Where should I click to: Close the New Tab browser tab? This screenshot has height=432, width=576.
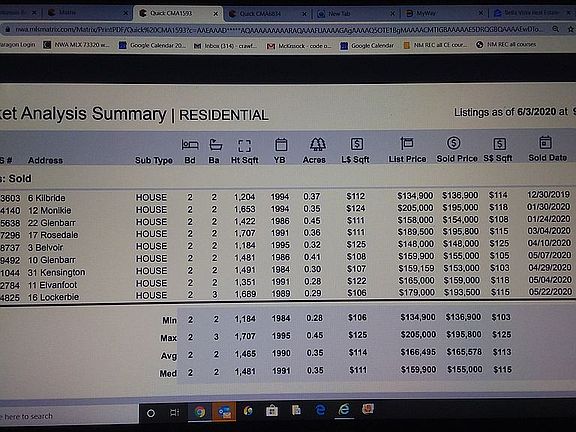pos(392,14)
